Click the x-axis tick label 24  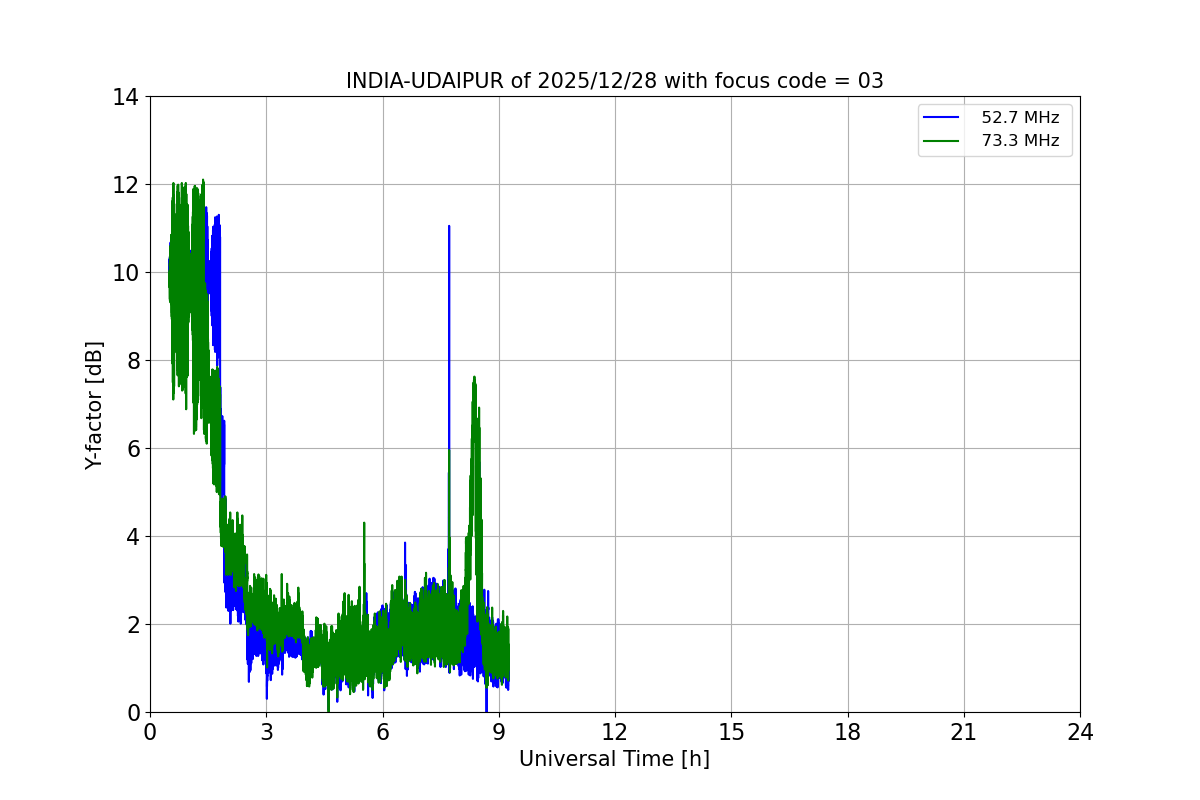pyautogui.click(x=1080, y=732)
